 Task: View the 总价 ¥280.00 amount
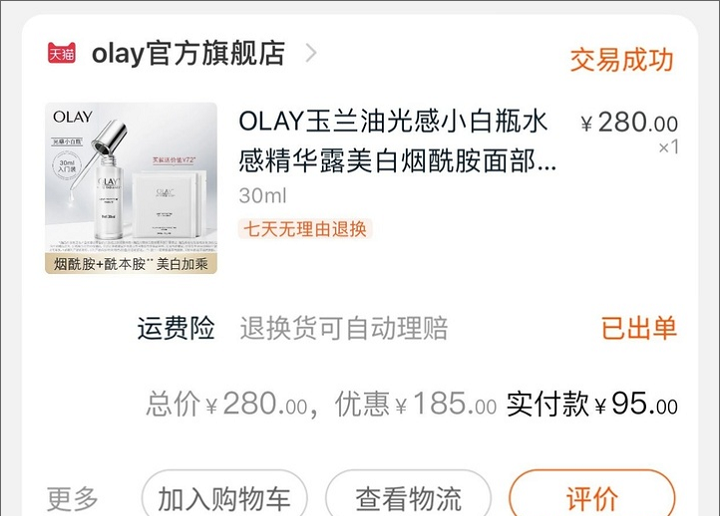227,404
